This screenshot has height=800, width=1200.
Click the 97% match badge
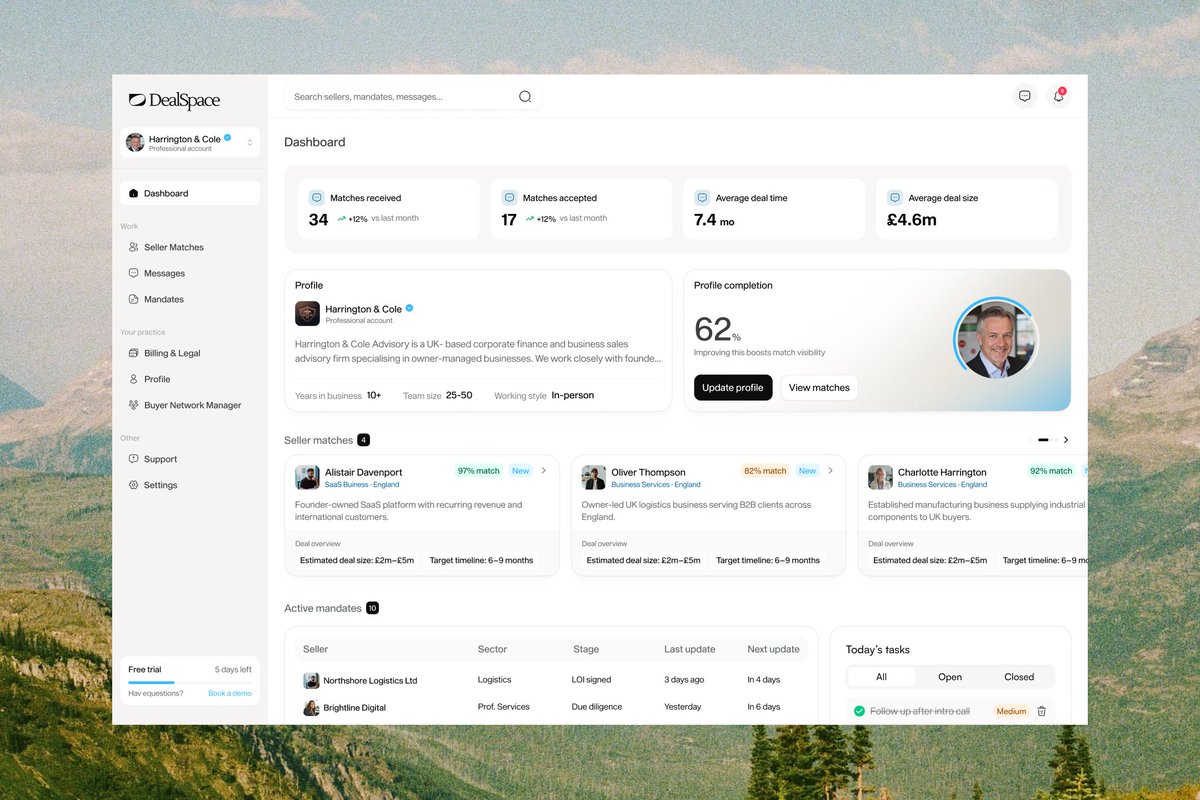478,471
